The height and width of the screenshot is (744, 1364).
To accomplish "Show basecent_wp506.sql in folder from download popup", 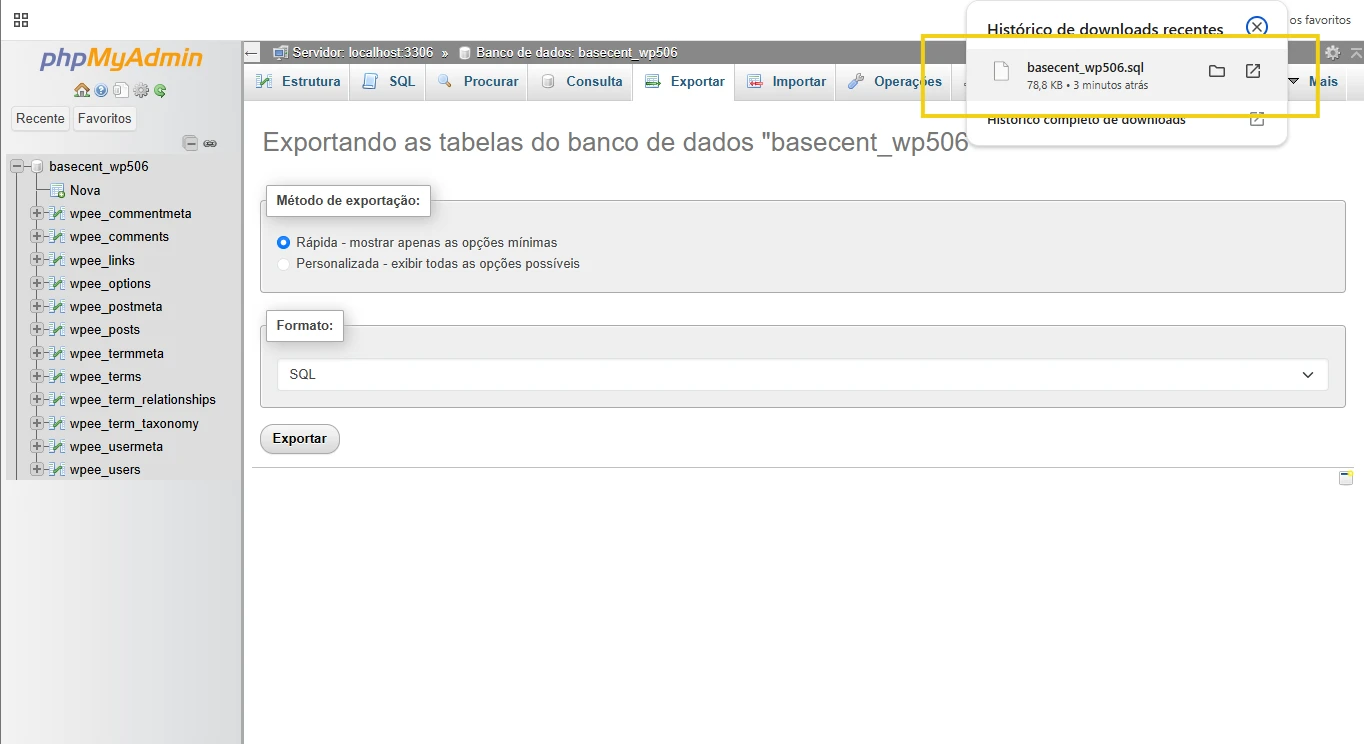I will click(1216, 71).
